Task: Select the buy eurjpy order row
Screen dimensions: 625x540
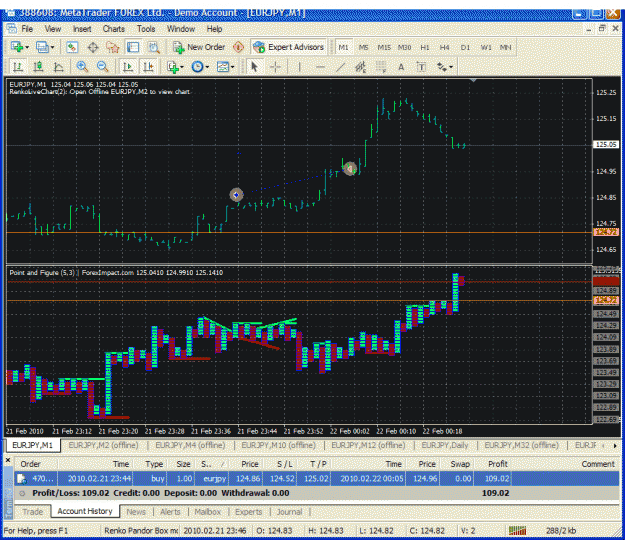Action: tap(317, 478)
